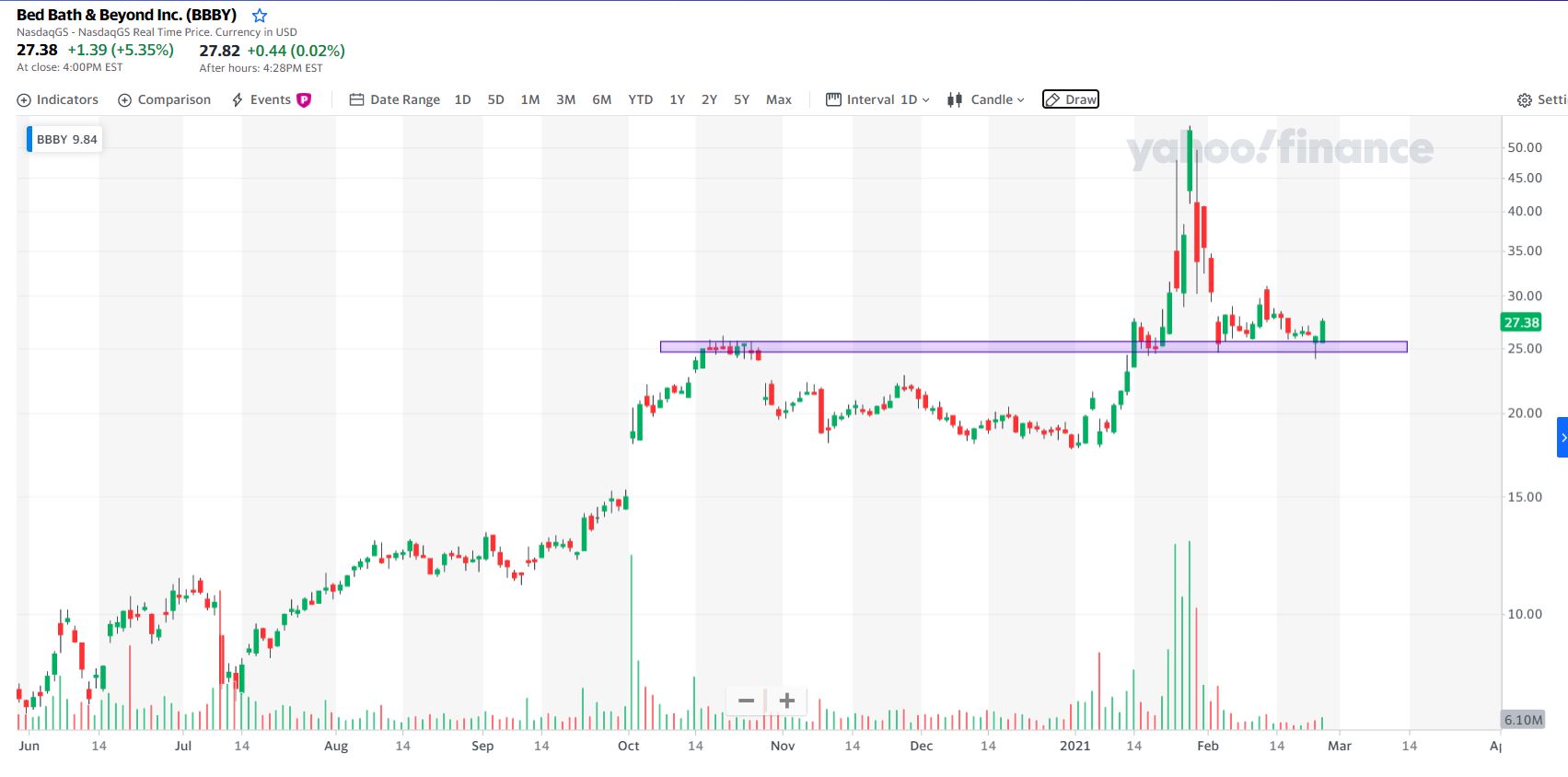This screenshot has width=1568, height=777.
Task: Click the 10.00 price axis label
Action: 1524,614
